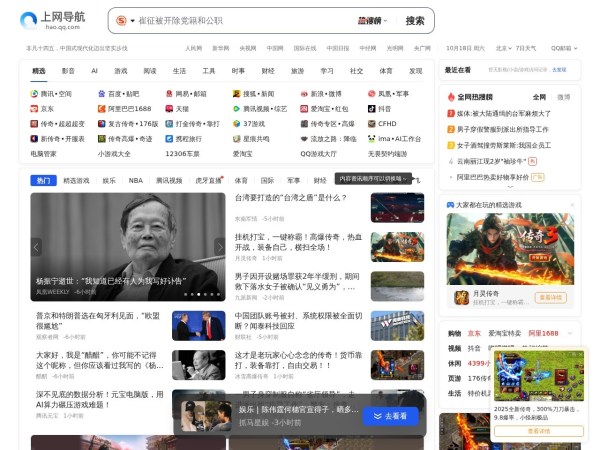Open the 阿里巴巴1688 site icon
The height and width of the screenshot is (450, 600).
tap(101, 109)
